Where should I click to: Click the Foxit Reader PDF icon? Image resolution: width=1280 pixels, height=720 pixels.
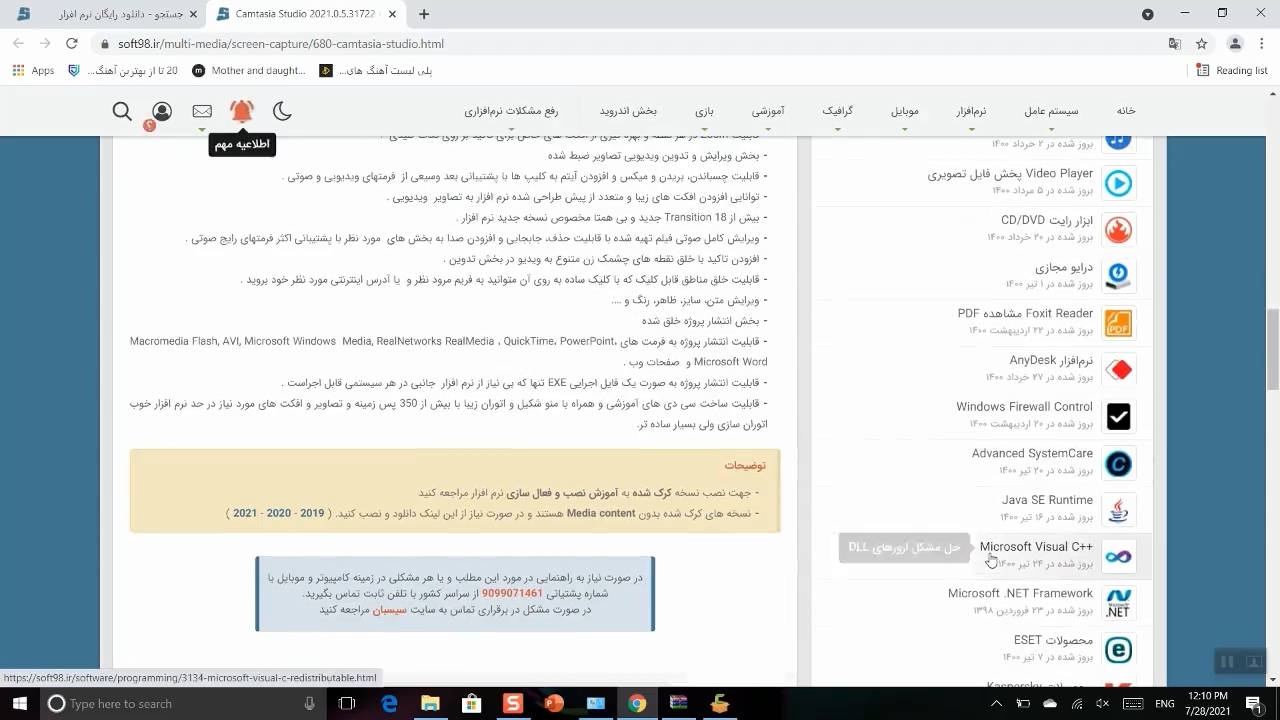[1118, 323]
